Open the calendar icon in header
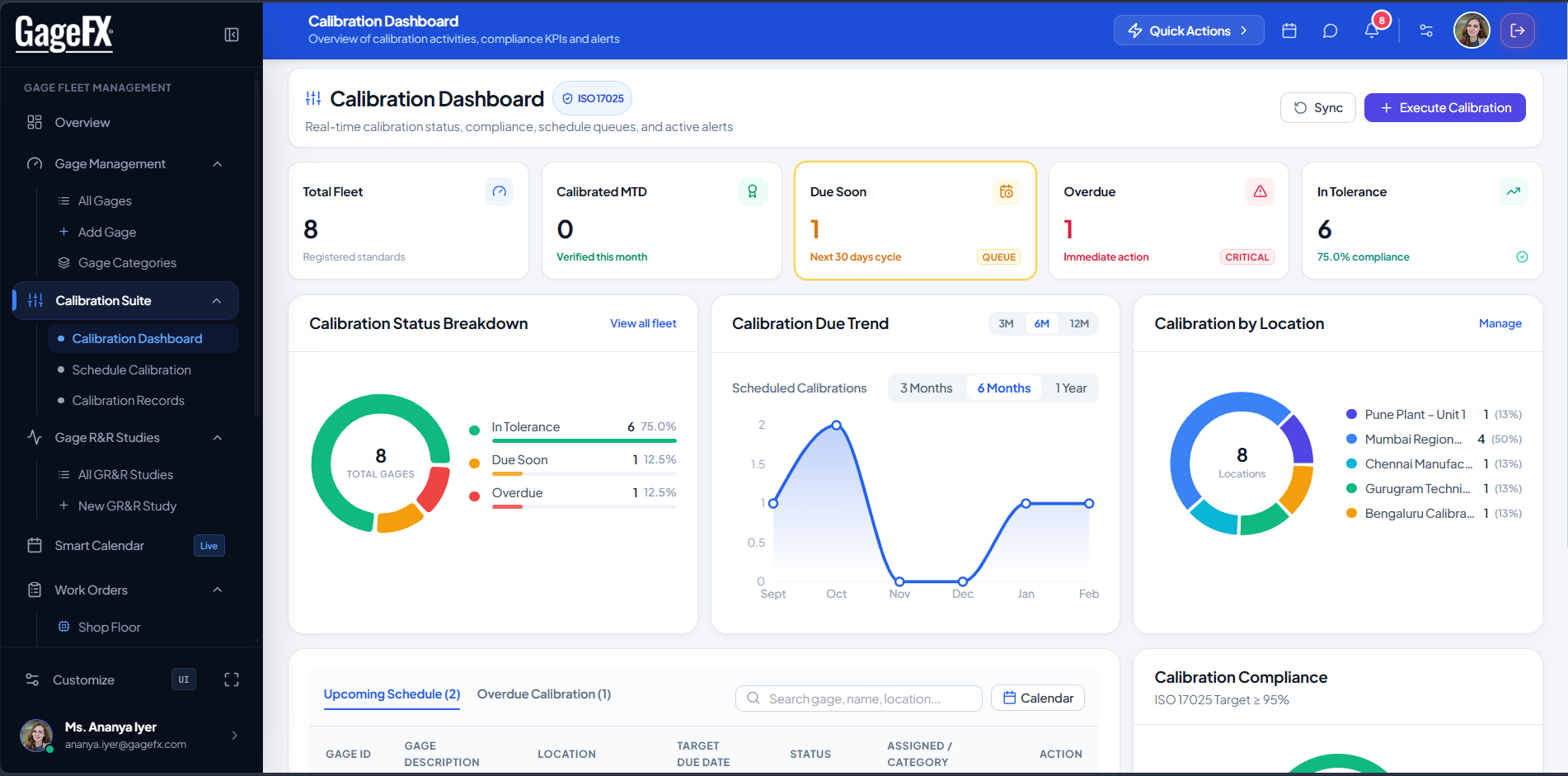 (1289, 31)
